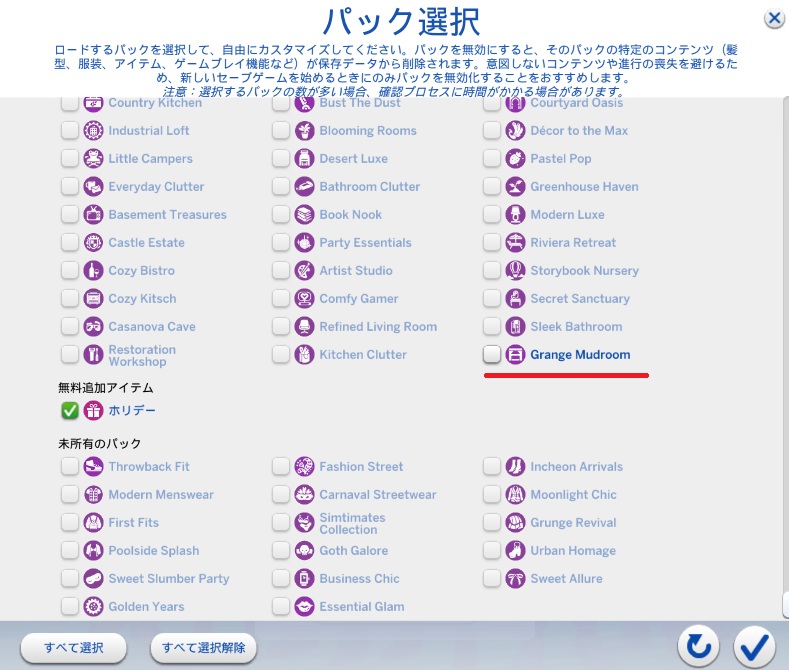Uncheck the ホリデー pack checkbox

[x=69, y=410]
